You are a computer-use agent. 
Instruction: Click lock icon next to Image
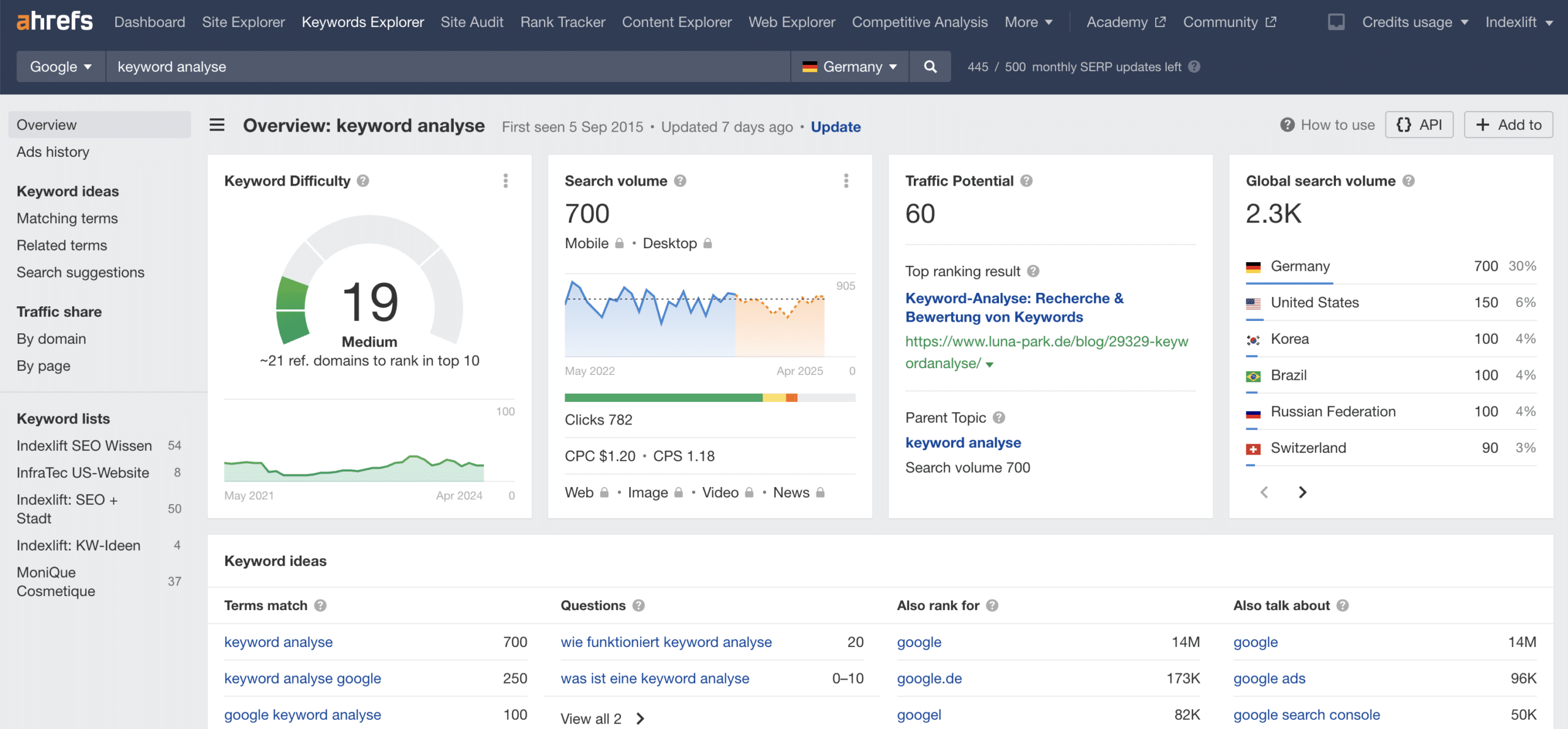point(678,492)
